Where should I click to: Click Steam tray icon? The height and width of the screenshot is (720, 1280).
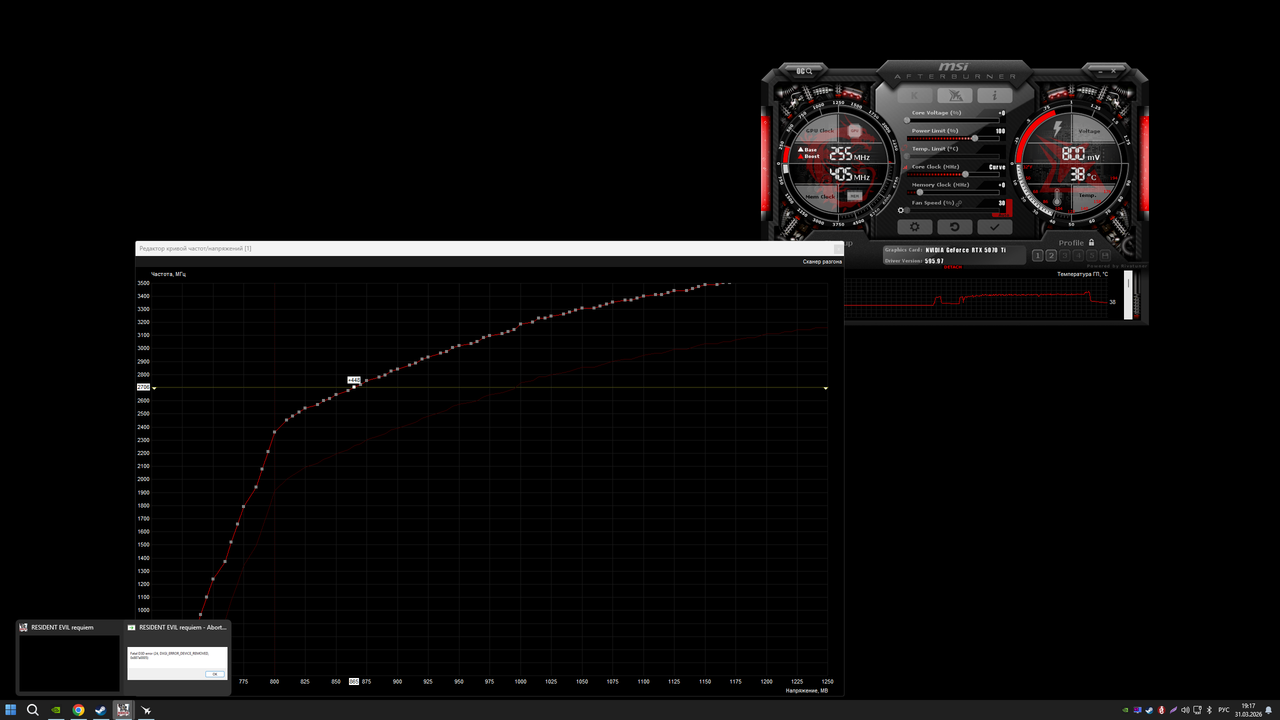coord(1149,710)
